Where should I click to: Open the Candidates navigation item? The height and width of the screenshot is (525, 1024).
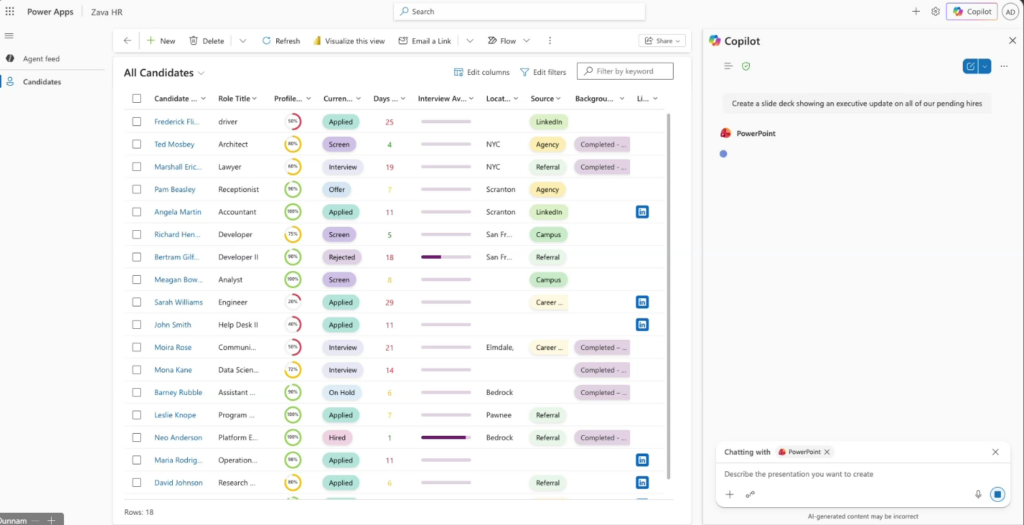[x=42, y=82]
